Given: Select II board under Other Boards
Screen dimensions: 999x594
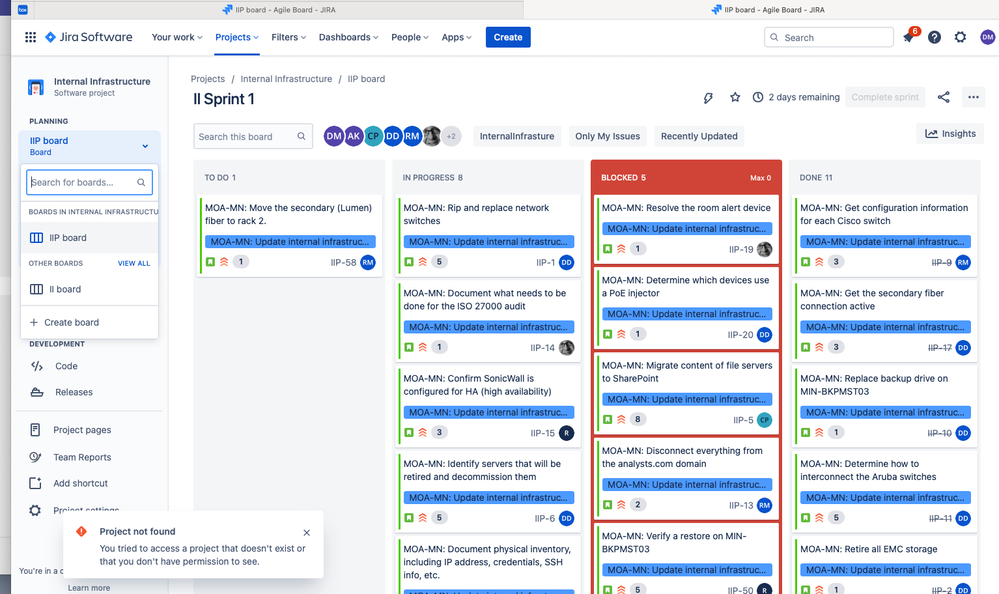Looking at the screenshot, I should click(x=89, y=289).
